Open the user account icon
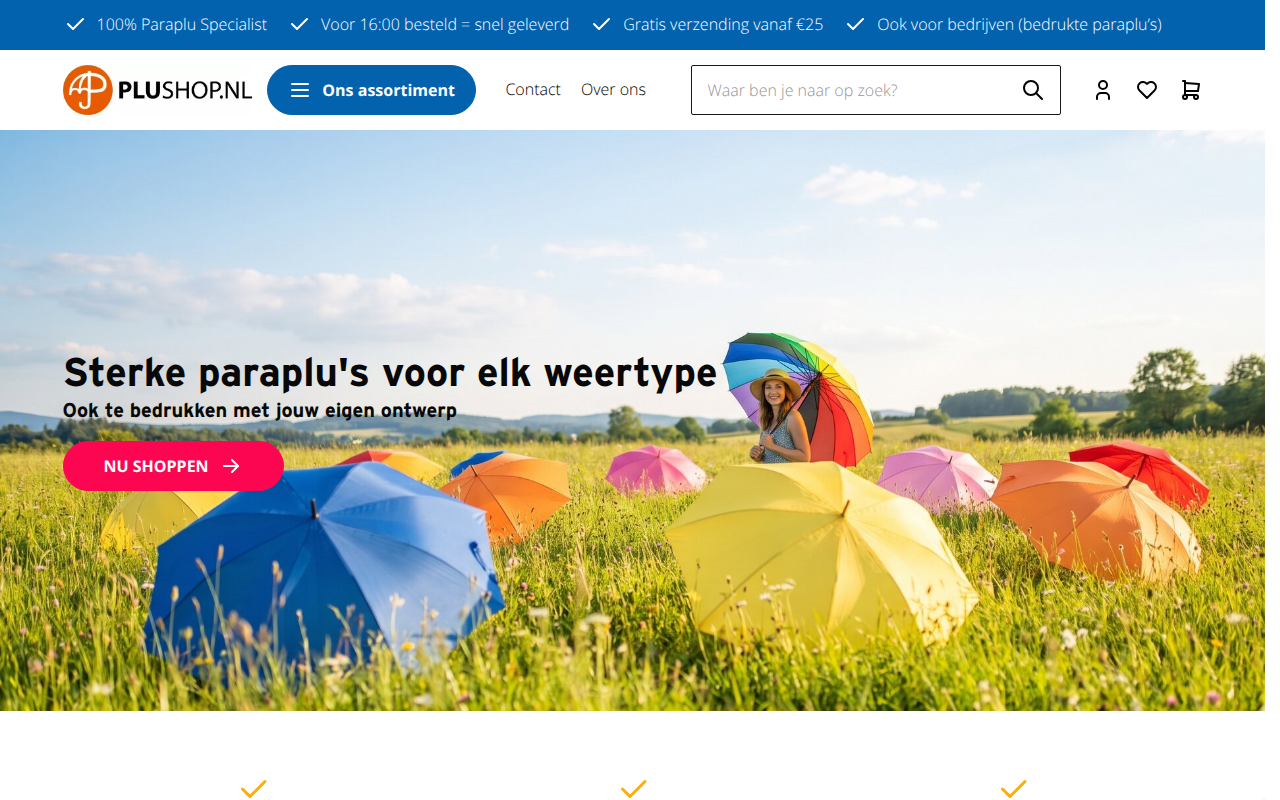Screen dimensions: 1280x800 pyautogui.click(x=1103, y=90)
